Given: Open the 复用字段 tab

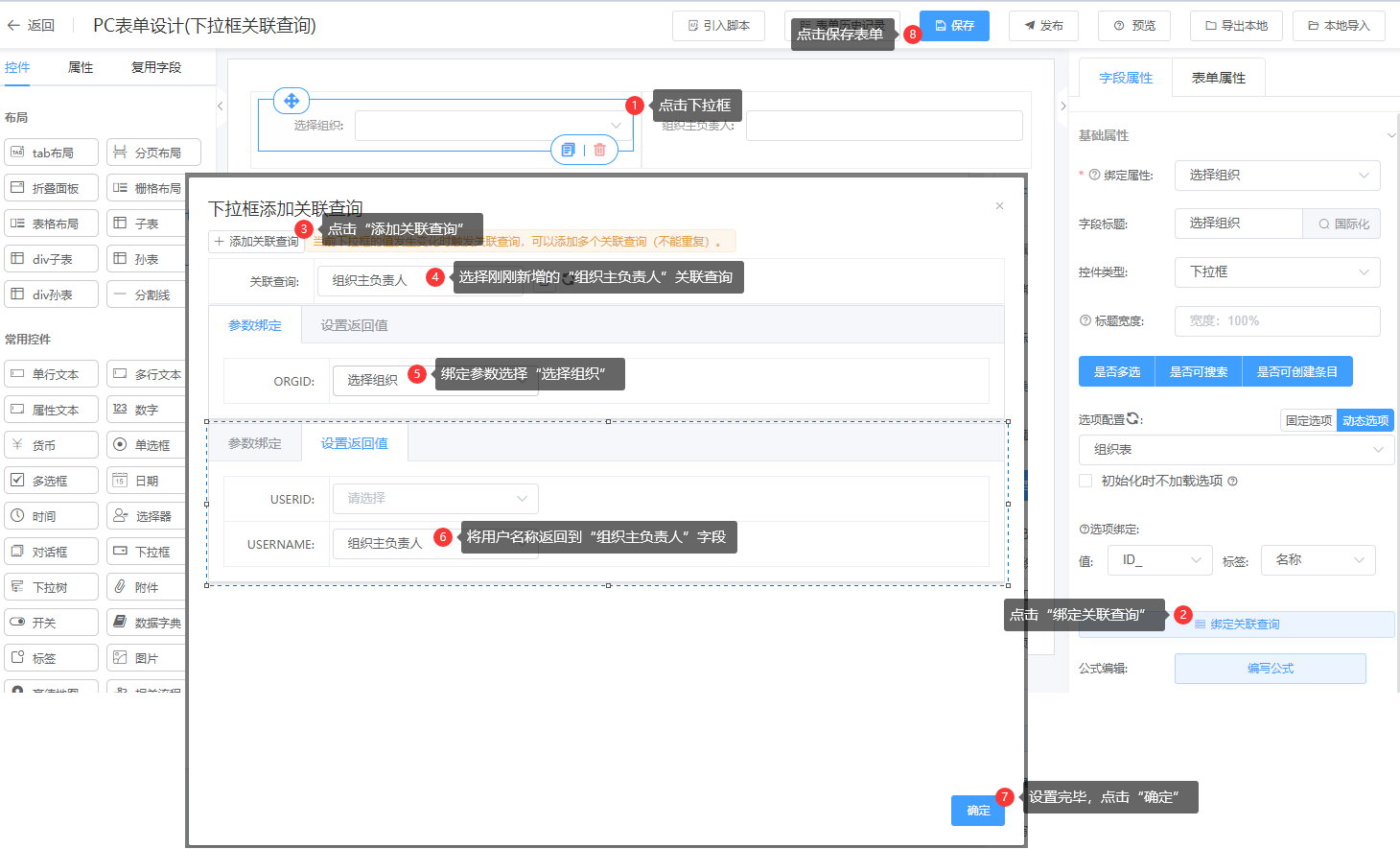Looking at the screenshot, I should point(156,67).
